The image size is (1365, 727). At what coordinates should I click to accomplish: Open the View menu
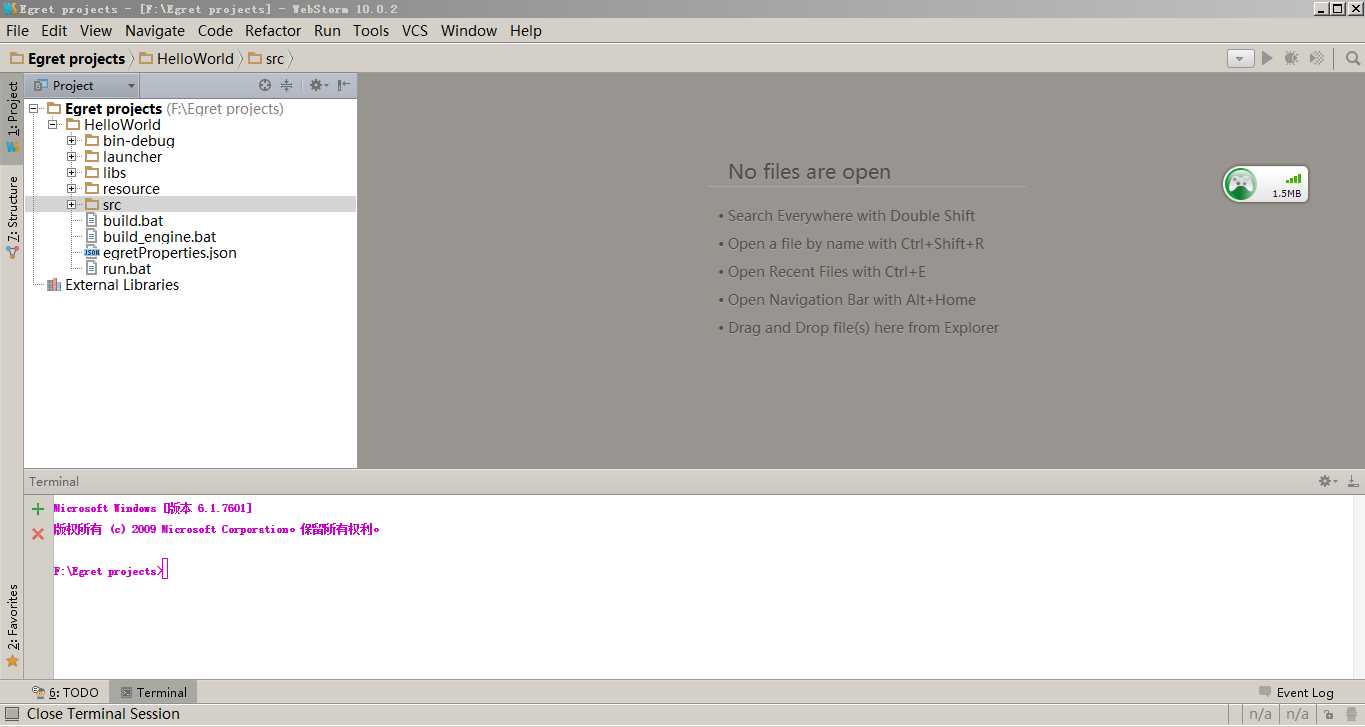point(96,31)
